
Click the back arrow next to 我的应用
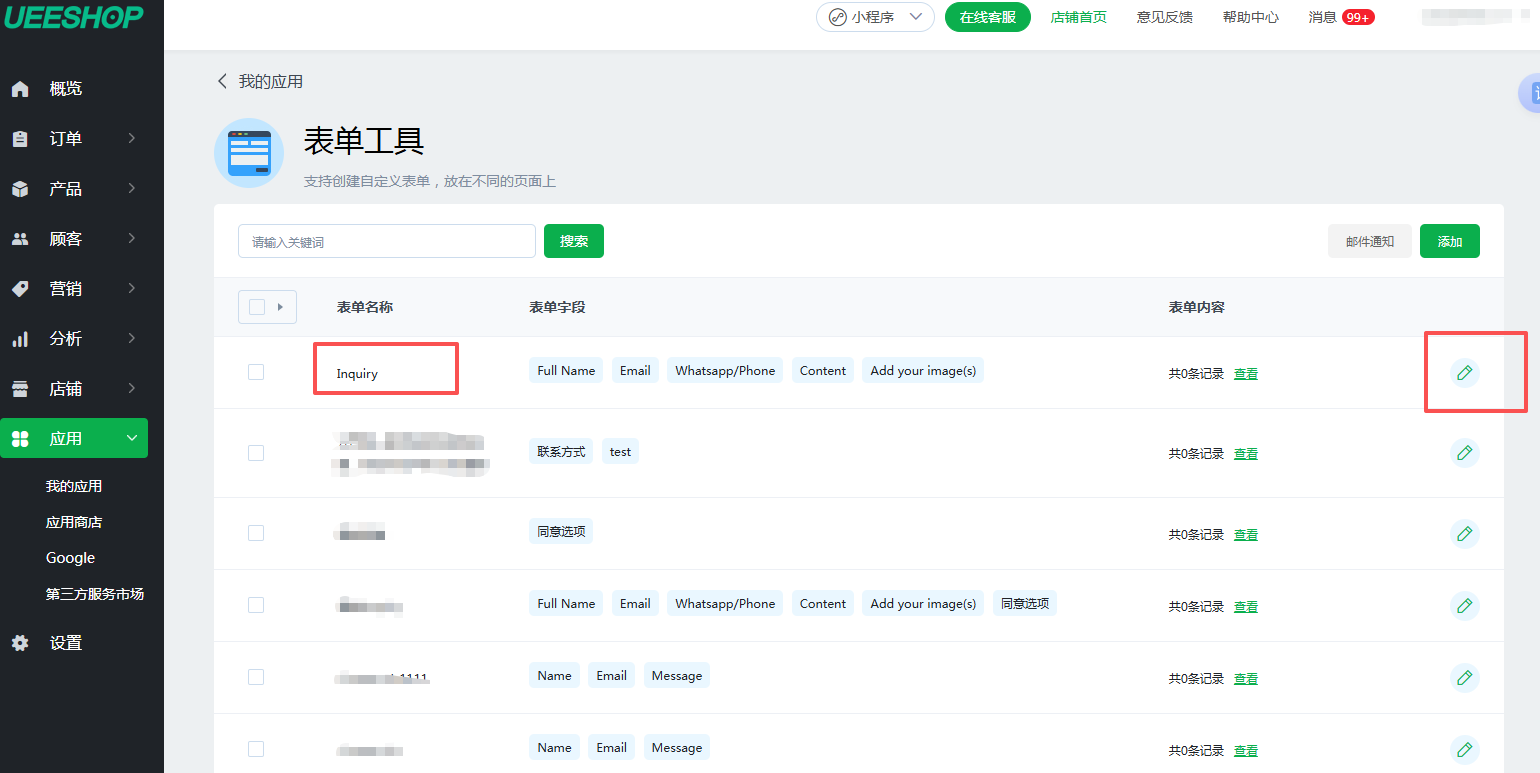pyautogui.click(x=222, y=81)
